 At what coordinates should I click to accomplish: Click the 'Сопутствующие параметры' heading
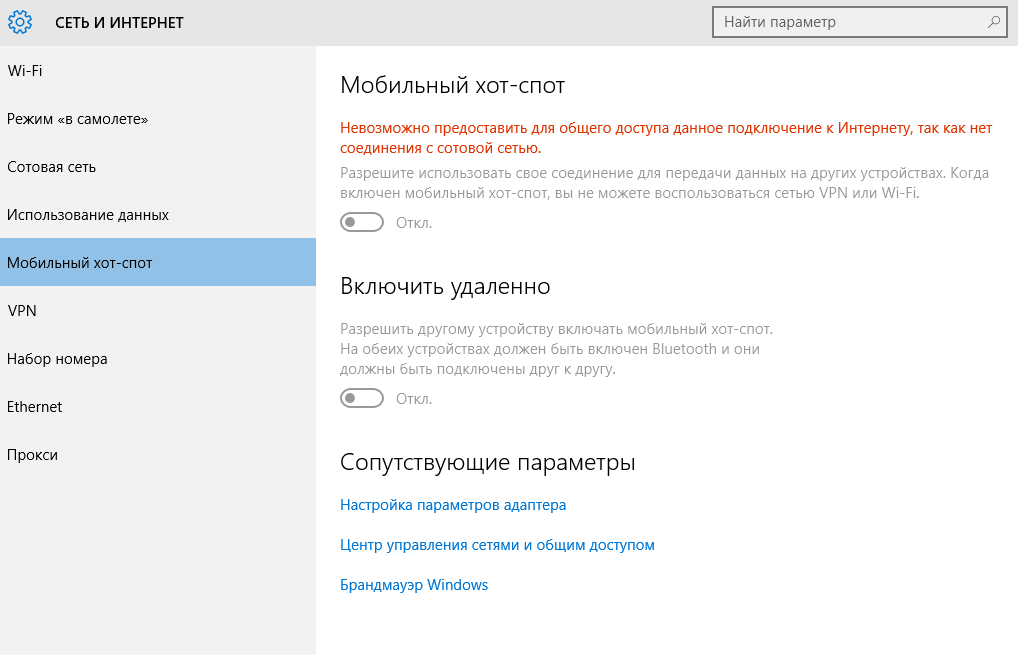tap(488, 463)
